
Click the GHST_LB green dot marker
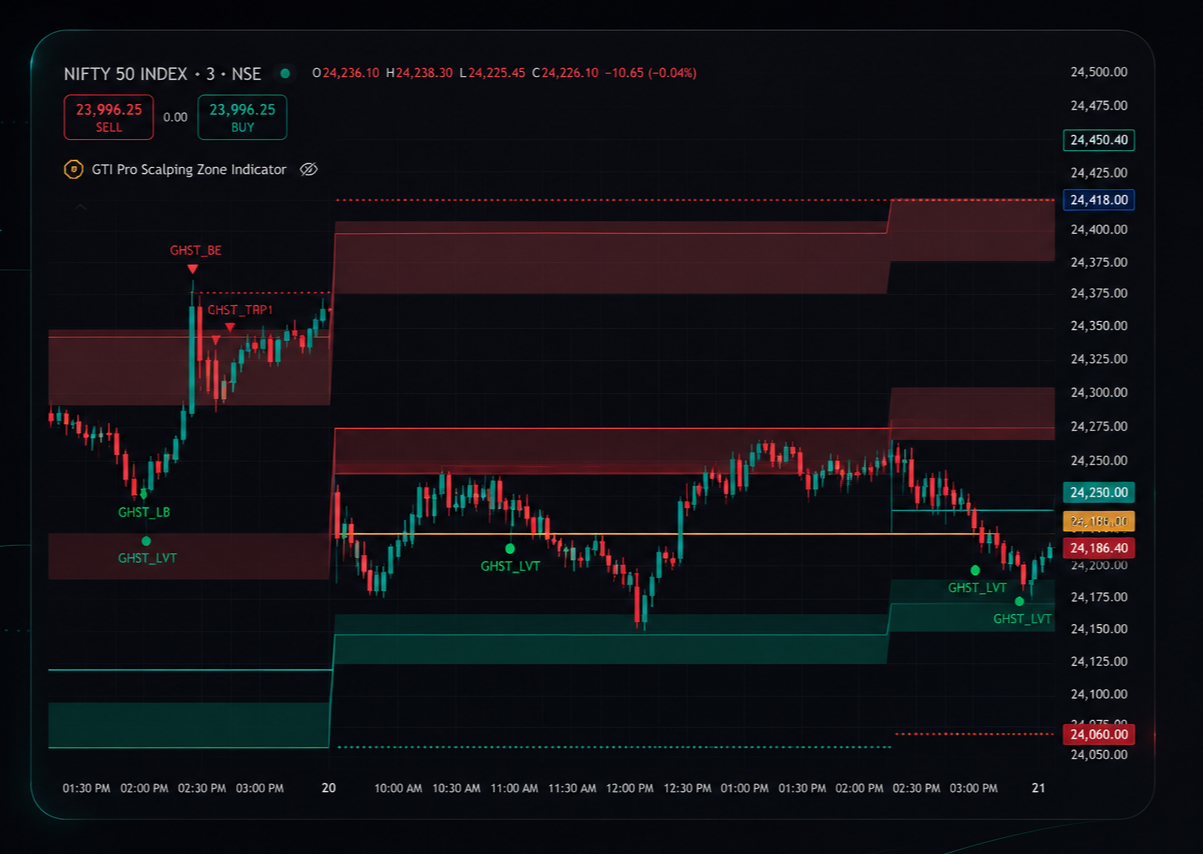pos(144,494)
